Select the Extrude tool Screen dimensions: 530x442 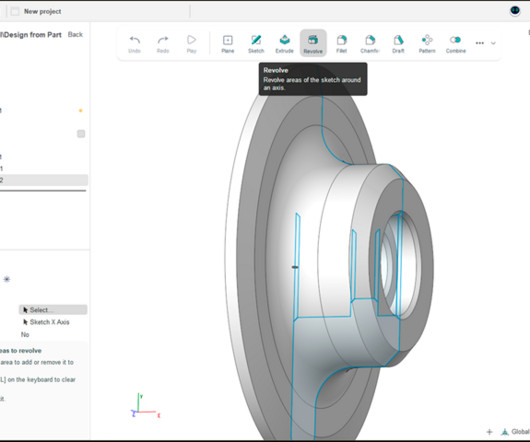click(x=284, y=44)
